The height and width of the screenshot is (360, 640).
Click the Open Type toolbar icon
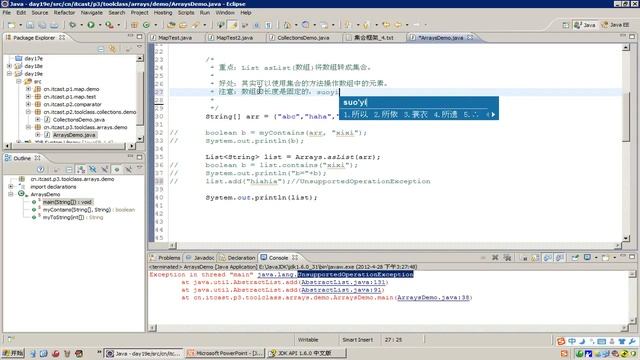(171, 25)
